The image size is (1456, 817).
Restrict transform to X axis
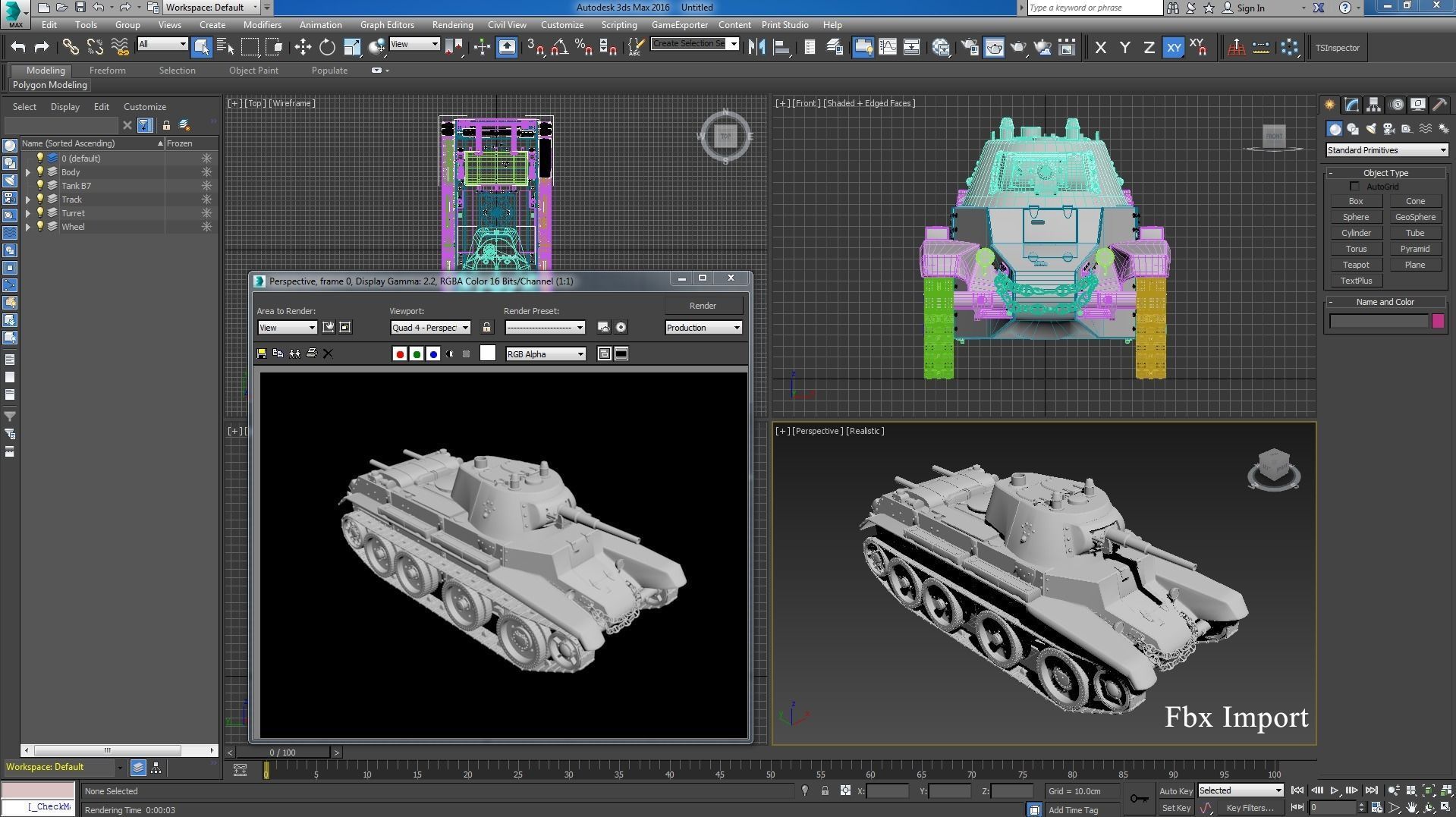(1100, 47)
